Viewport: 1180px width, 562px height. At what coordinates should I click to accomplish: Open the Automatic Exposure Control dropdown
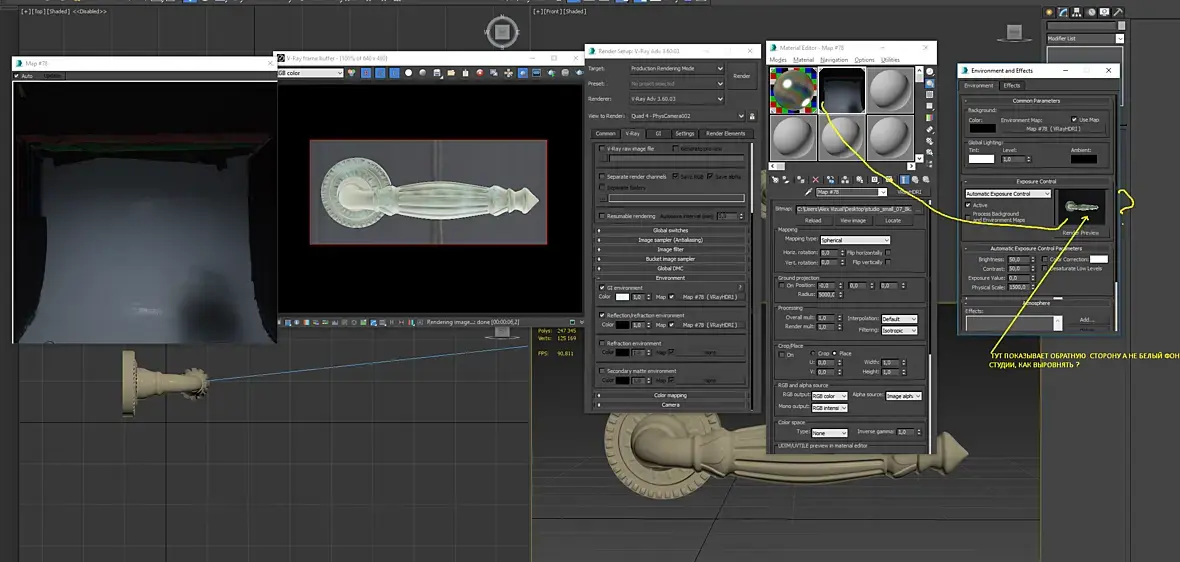coord(1008,194)
